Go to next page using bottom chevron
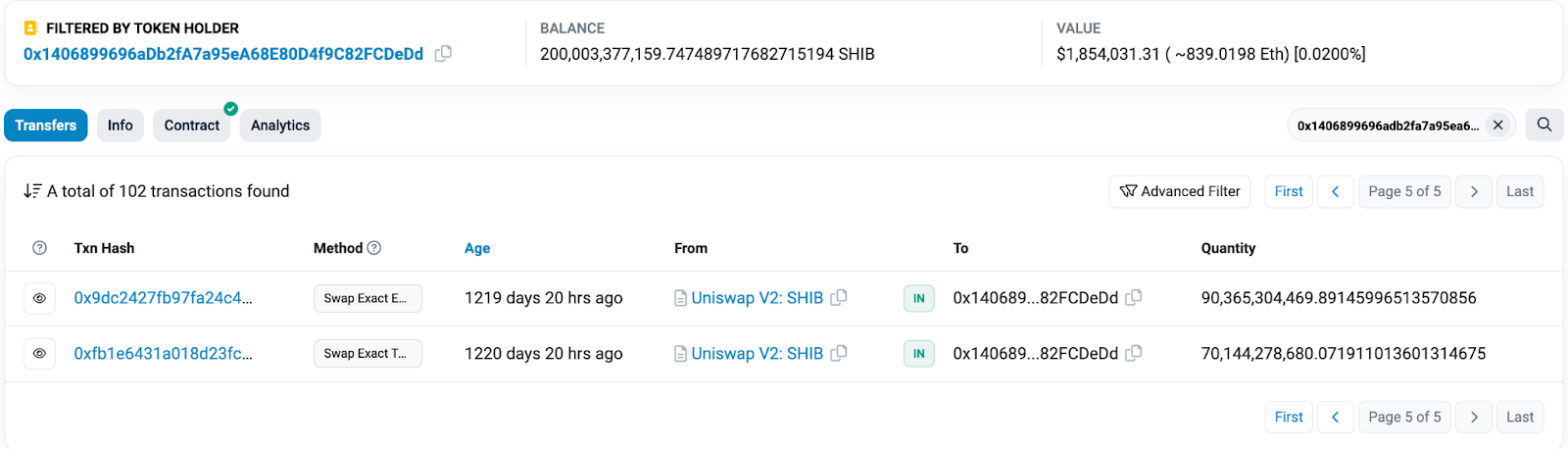 coord(1474,417)
